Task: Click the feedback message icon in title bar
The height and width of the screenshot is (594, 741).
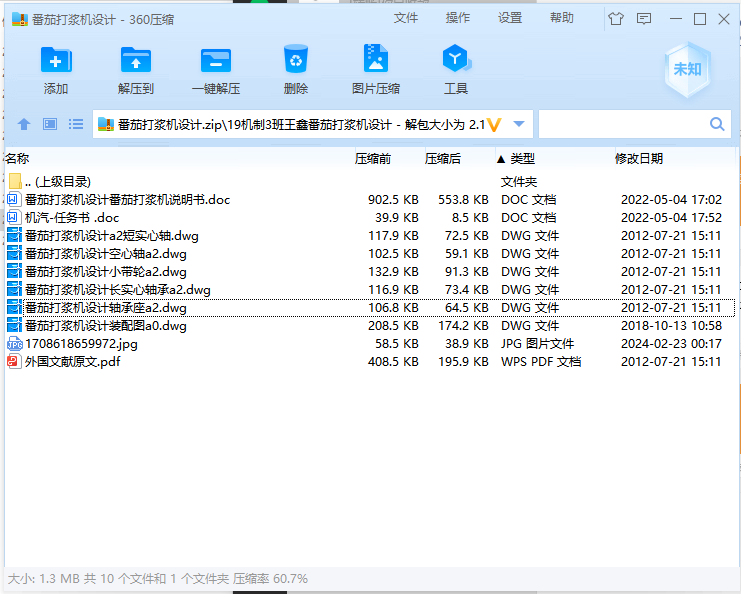Action: tap(644, 19)
